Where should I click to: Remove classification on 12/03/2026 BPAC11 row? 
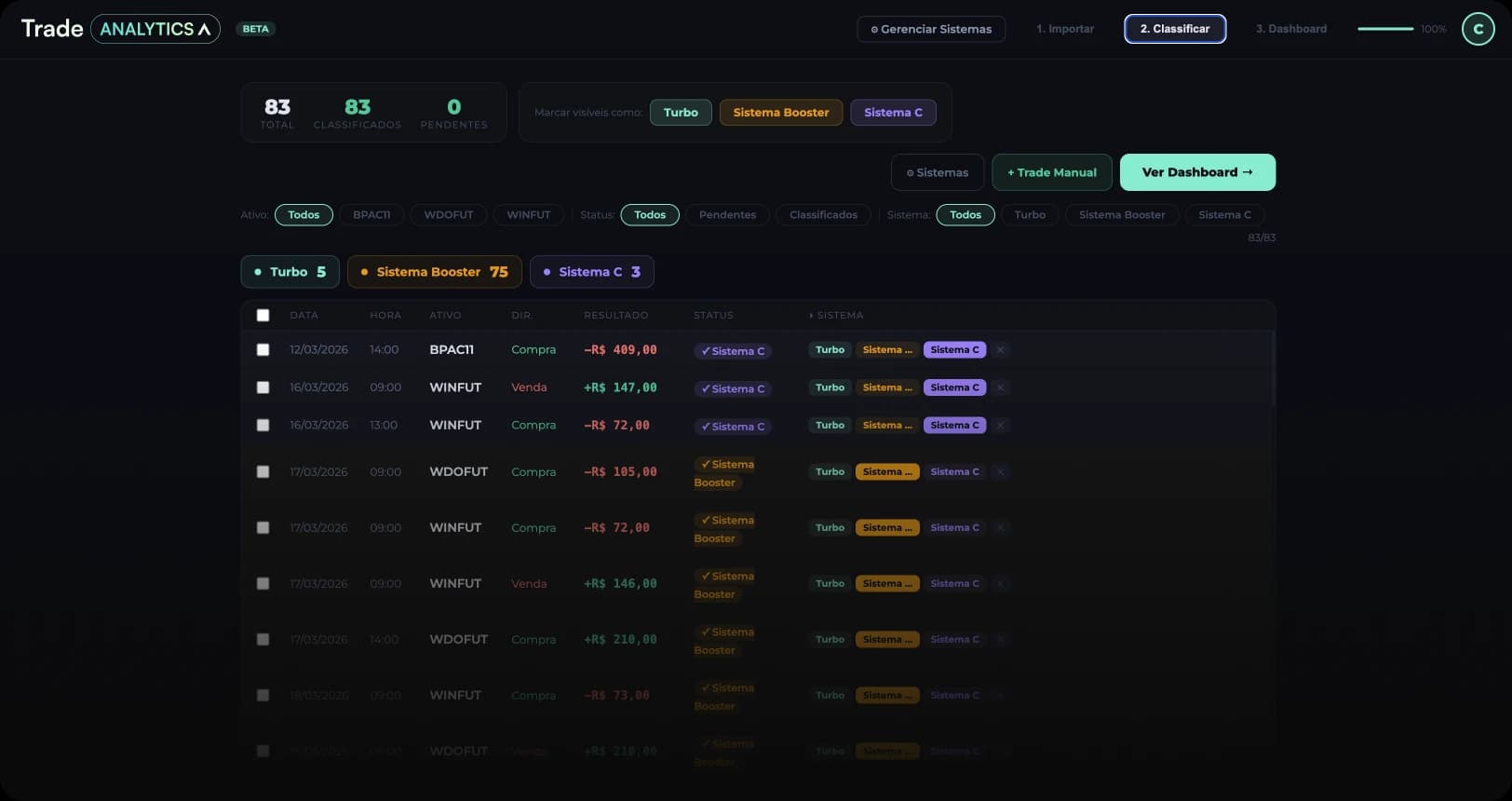1000,350
